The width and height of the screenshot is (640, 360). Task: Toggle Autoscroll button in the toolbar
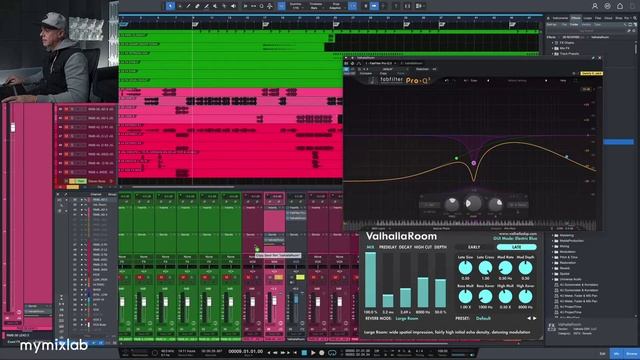[374, 6]
